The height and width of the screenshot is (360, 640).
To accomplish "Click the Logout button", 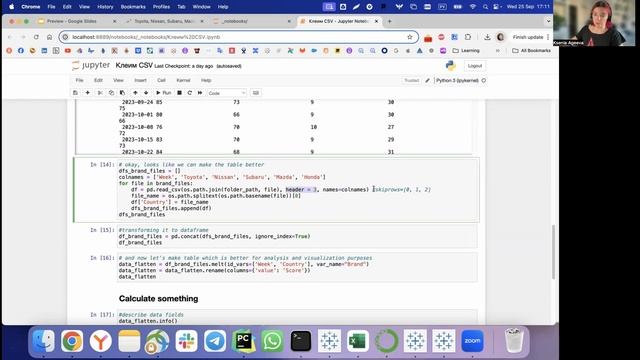I will [x=475, y=66].
